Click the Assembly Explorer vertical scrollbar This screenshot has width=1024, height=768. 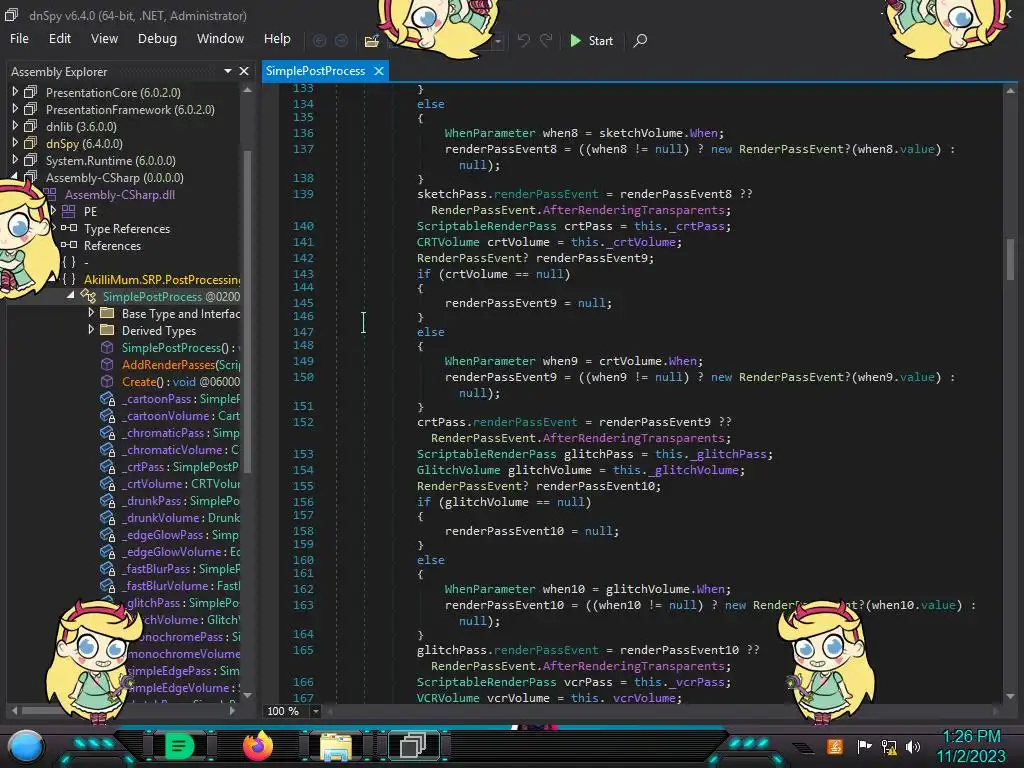[x=248, y=311]
